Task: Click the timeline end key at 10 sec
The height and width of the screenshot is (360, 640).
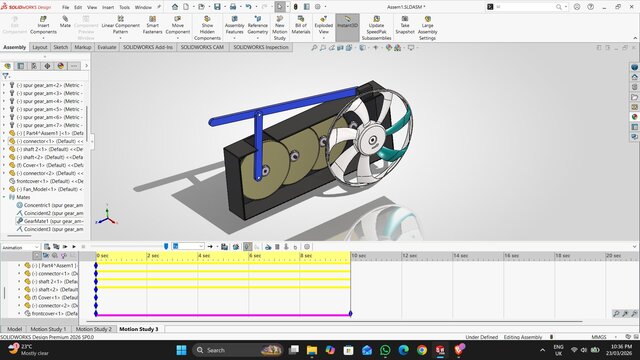Action: [350, 313]
